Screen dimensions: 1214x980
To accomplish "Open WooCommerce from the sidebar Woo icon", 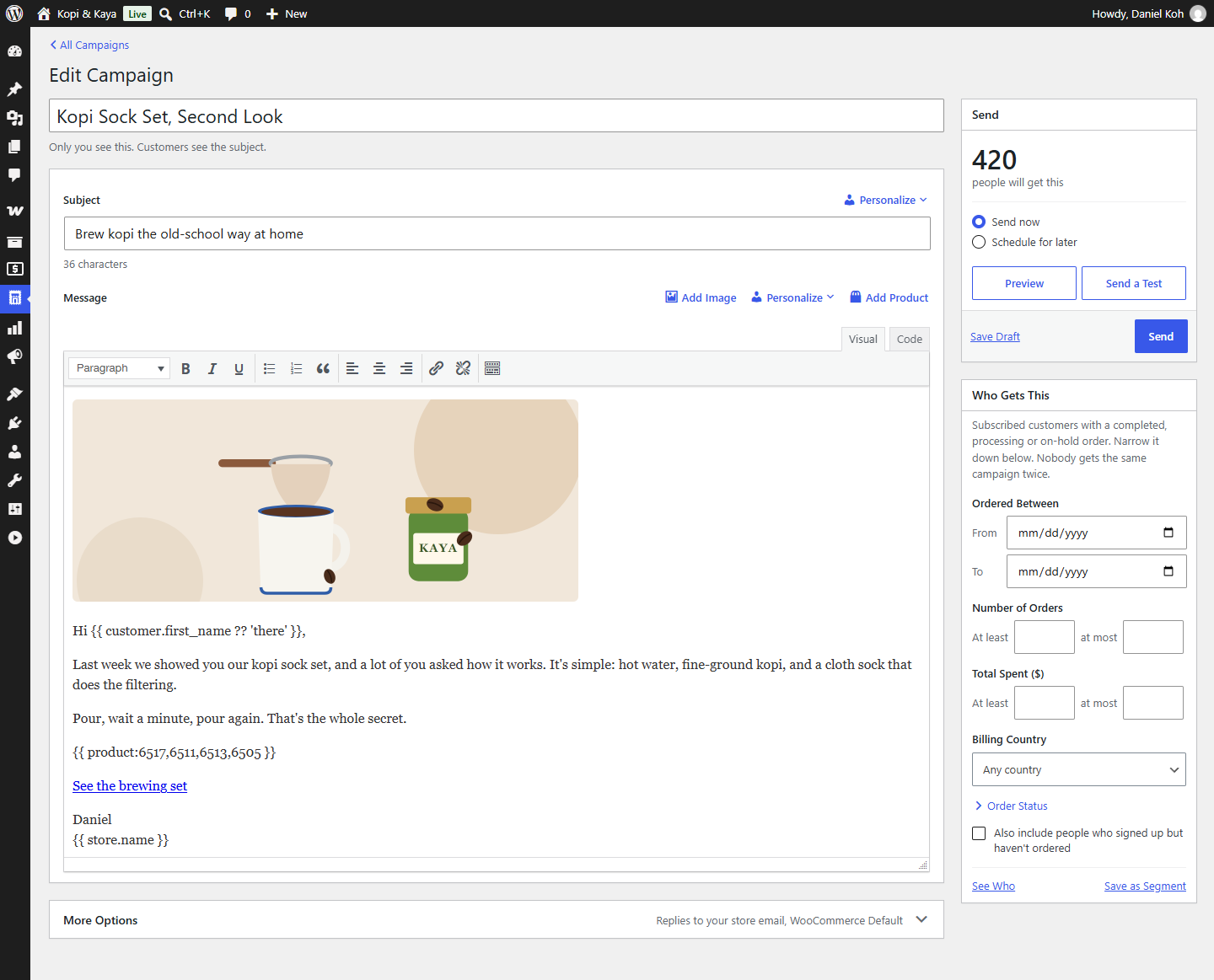I will [x=14, y=211].
